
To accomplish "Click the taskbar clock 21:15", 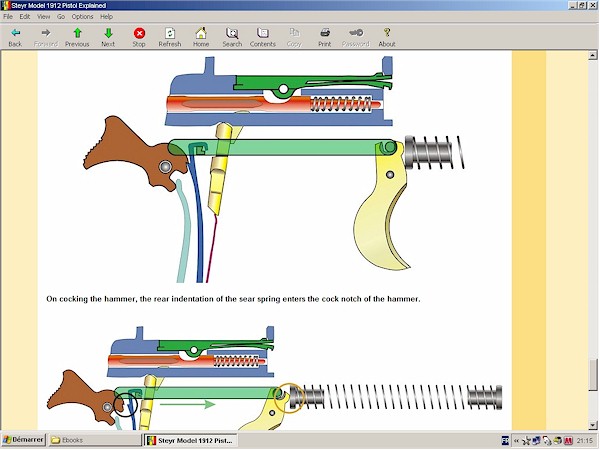I will coord(585,440).
